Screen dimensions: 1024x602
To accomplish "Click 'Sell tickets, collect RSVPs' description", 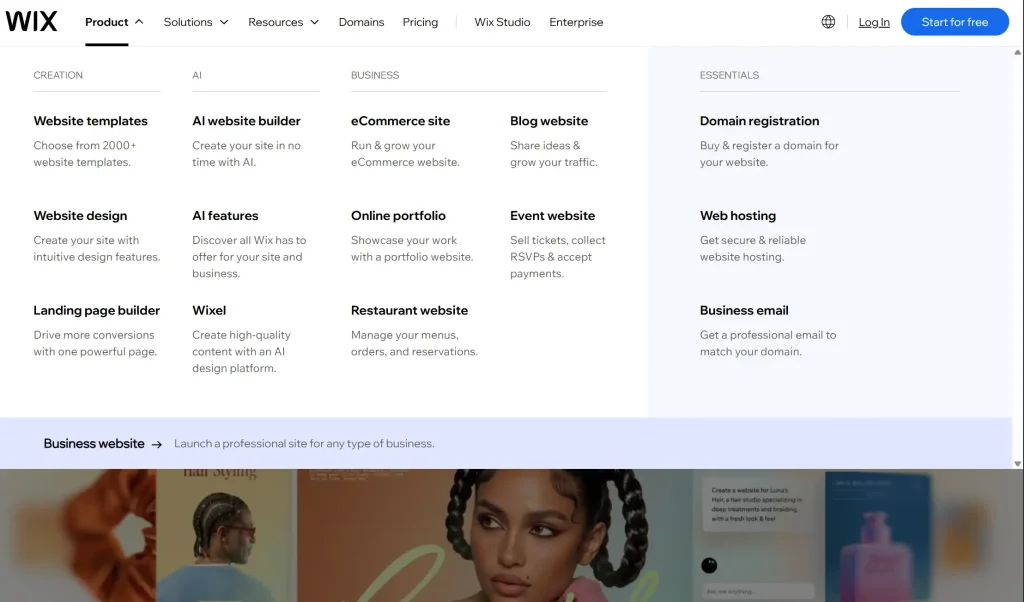I will 558,257.
